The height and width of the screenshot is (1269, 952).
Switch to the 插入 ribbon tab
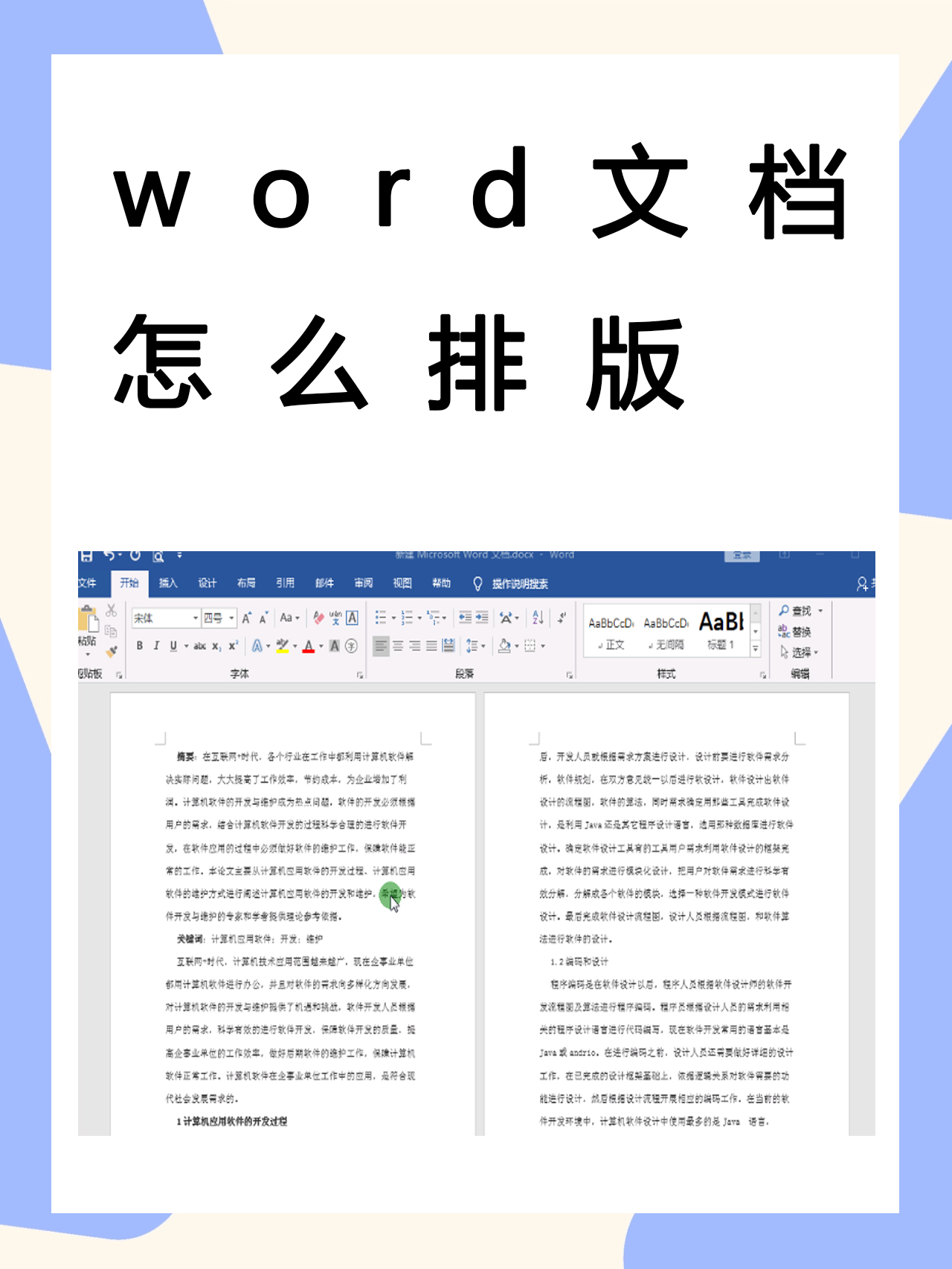point(168,583)
